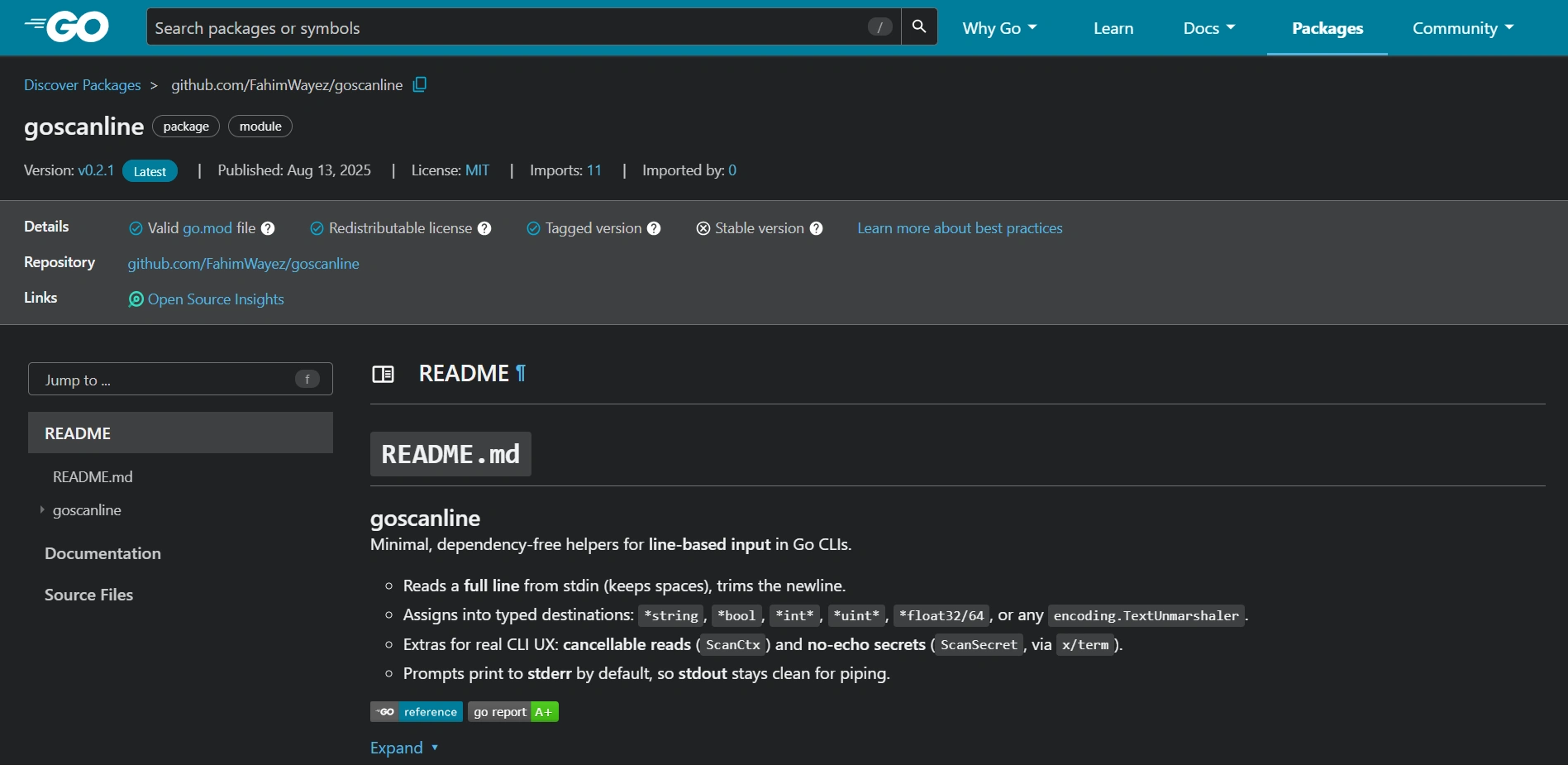Click the module chip next to goscanline
This screenshot has height=765, width=1568.
click(x=260, y=127)
